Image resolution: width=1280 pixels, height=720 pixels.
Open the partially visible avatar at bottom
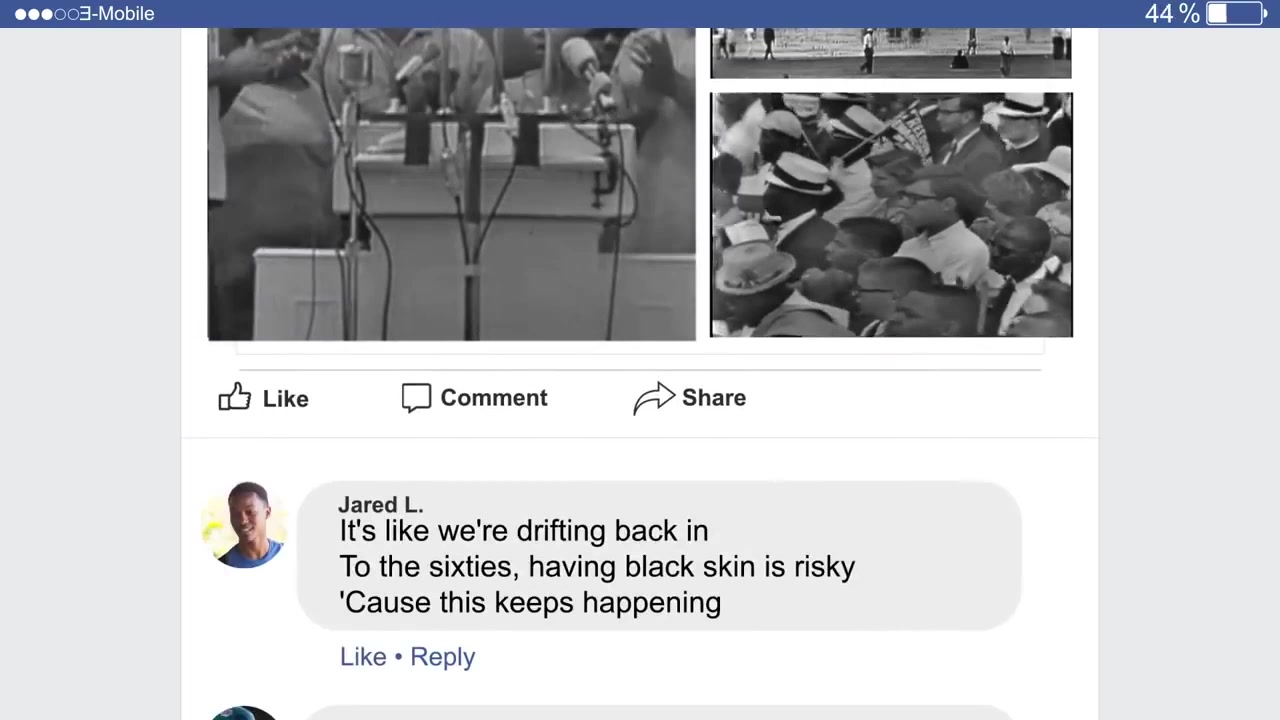point(244,713)
